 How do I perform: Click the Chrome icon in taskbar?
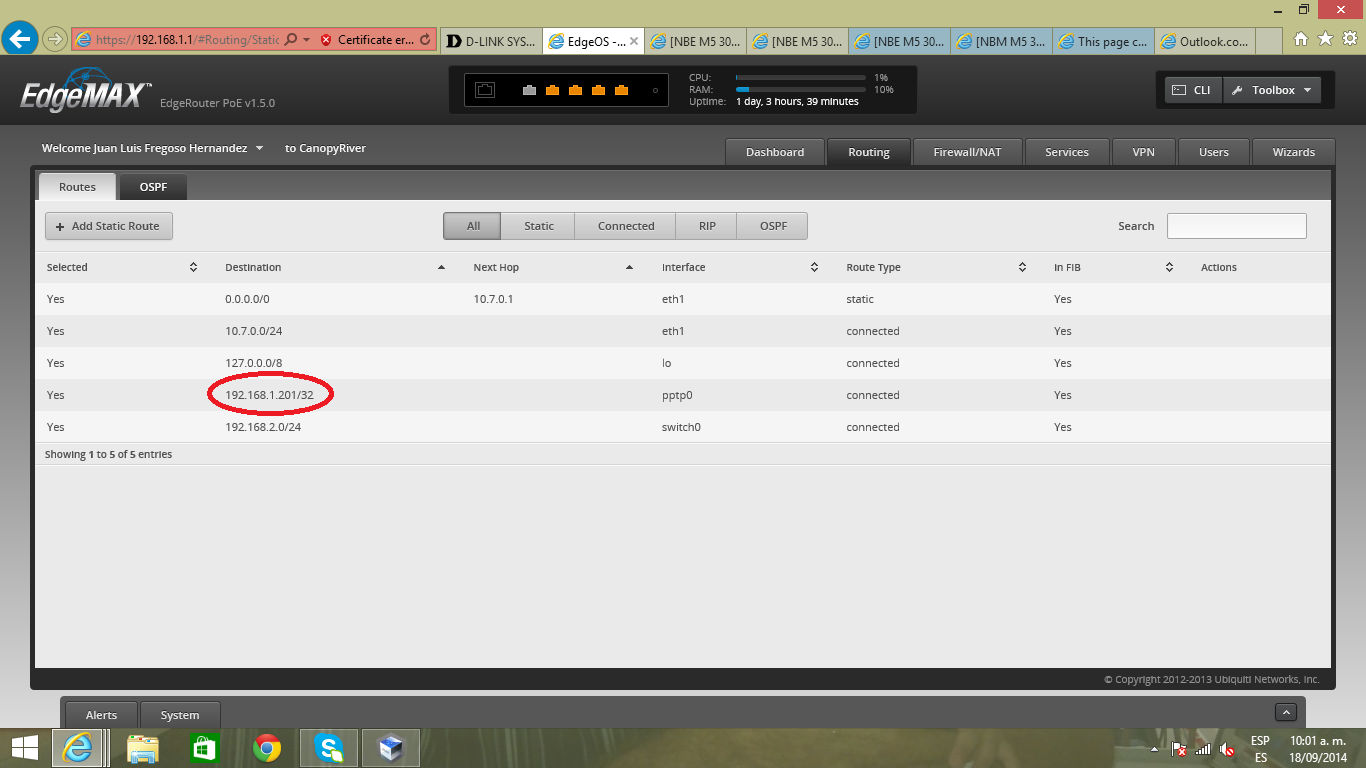tap(267, 747)
